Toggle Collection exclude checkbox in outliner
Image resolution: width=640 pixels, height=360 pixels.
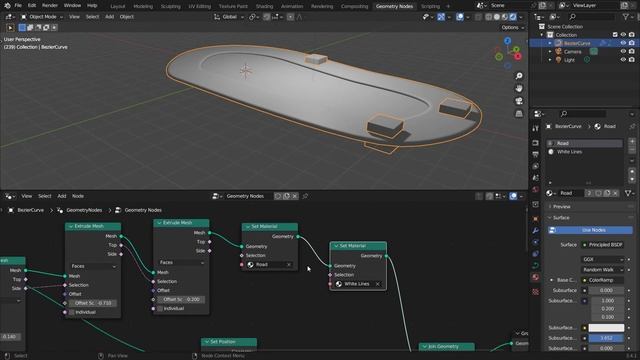tap(615, 35)
